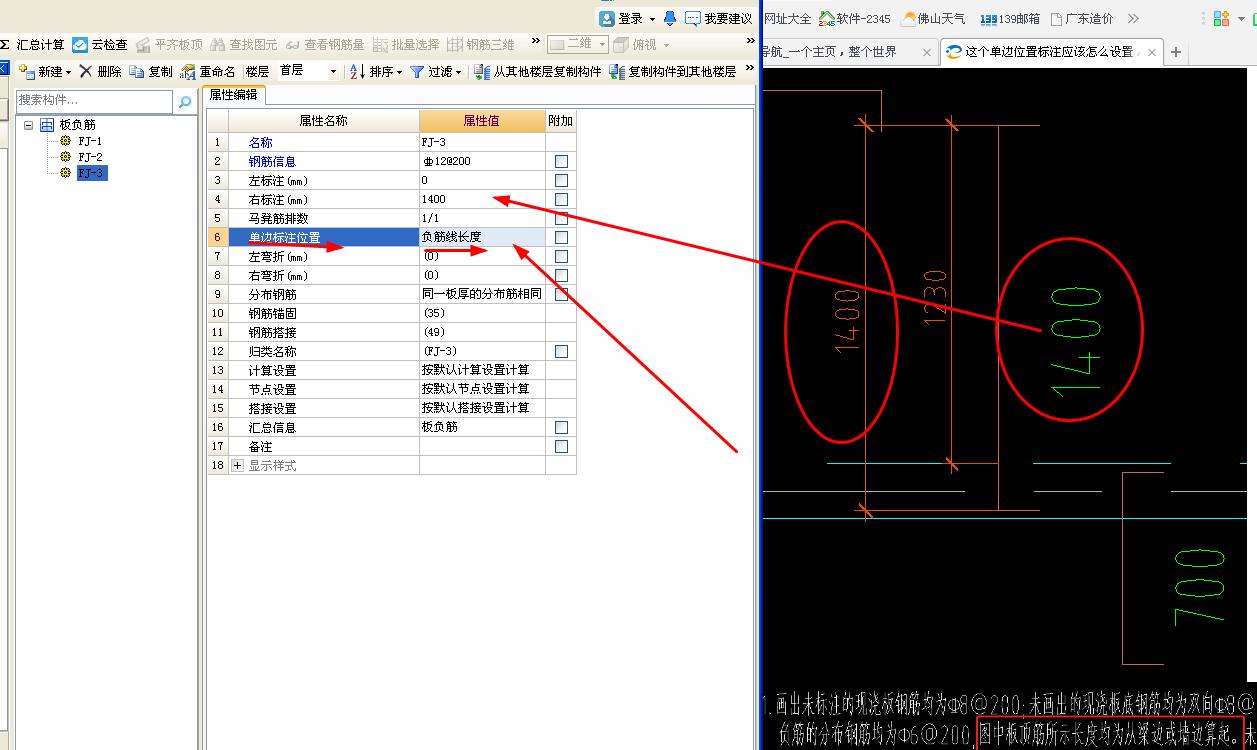This screenshot has width=1257, height=750.
Task: Click the 复制 copy icon
Action: pos(137,71)
